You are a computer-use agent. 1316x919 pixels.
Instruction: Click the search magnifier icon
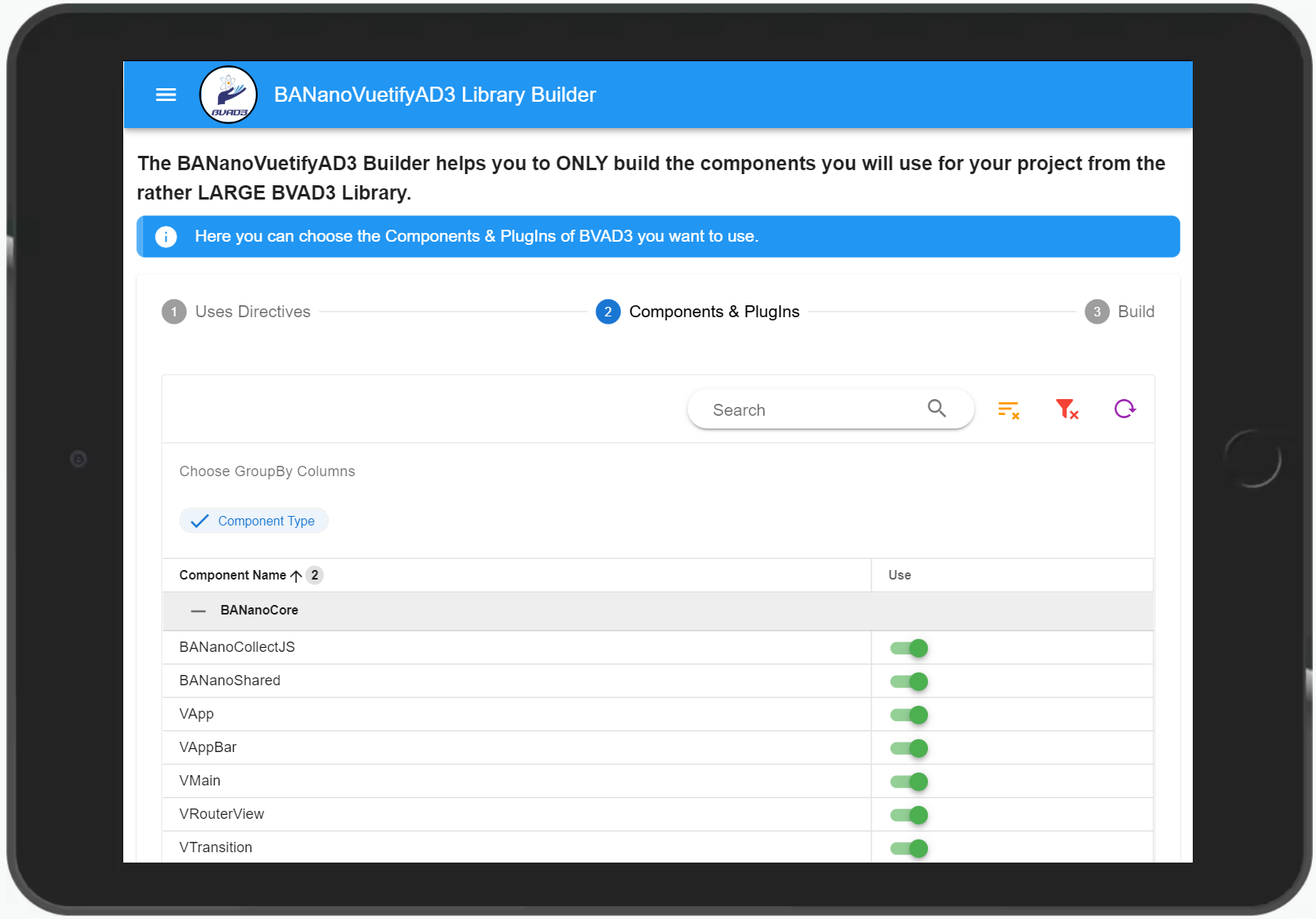click(x=937, y=409)
